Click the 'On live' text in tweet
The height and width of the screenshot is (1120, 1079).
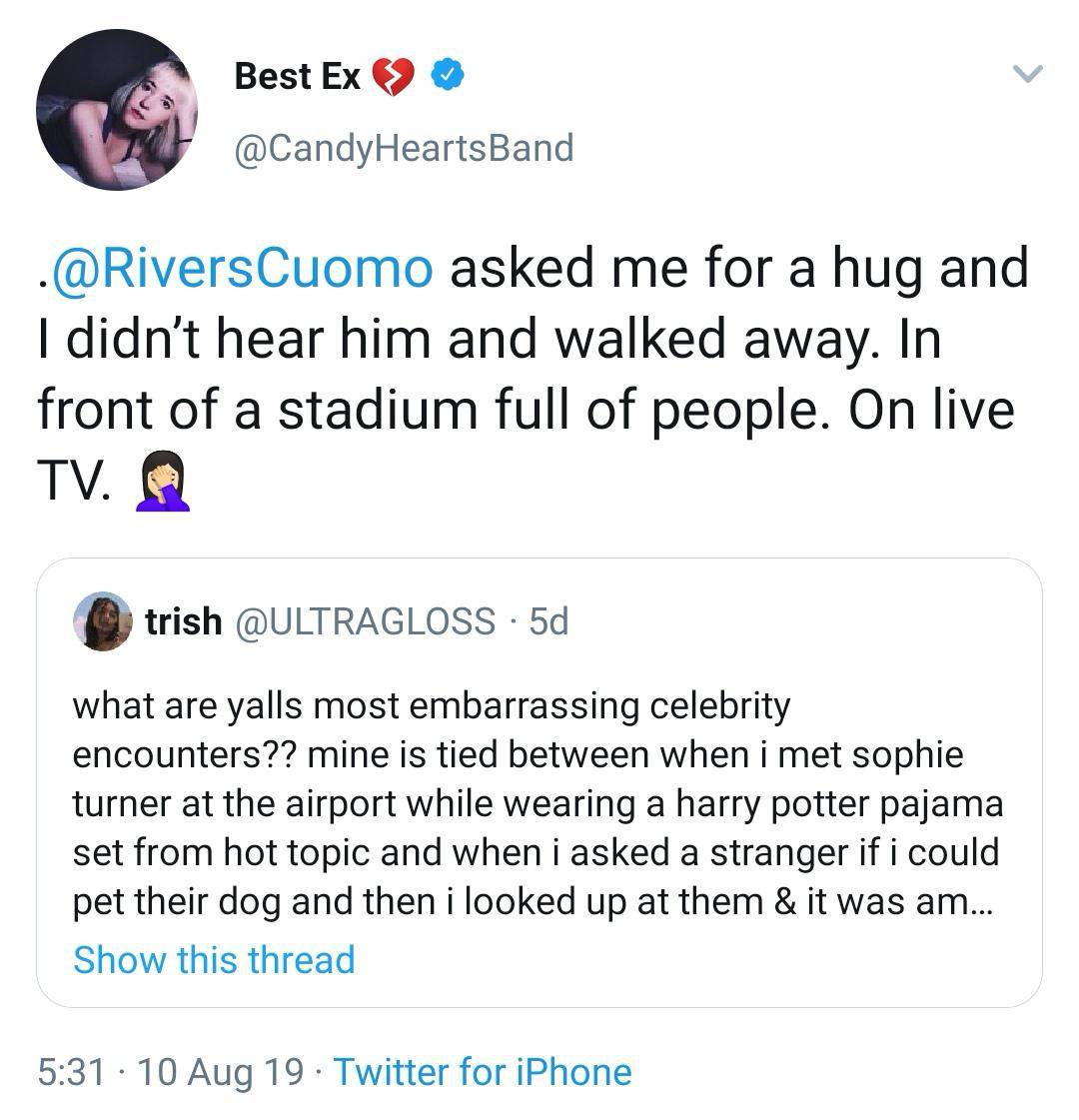click(x=931, y=411)
